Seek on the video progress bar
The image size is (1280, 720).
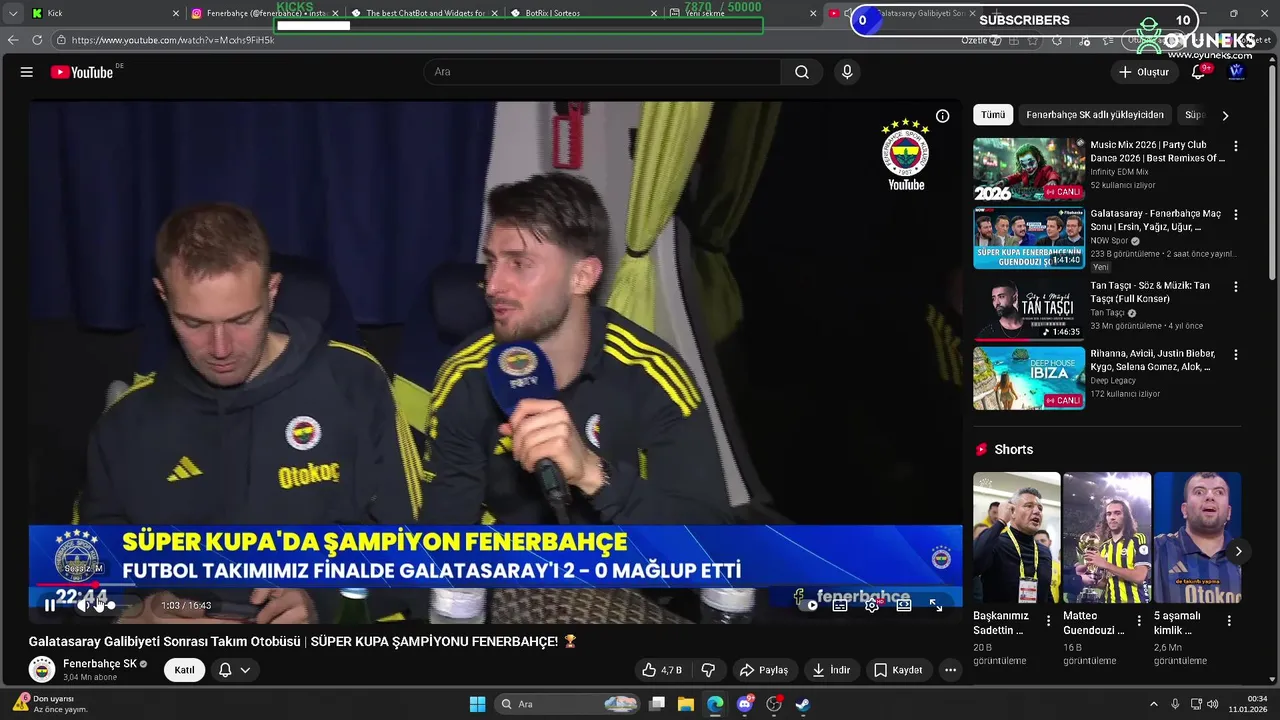(x=495, y=584)
